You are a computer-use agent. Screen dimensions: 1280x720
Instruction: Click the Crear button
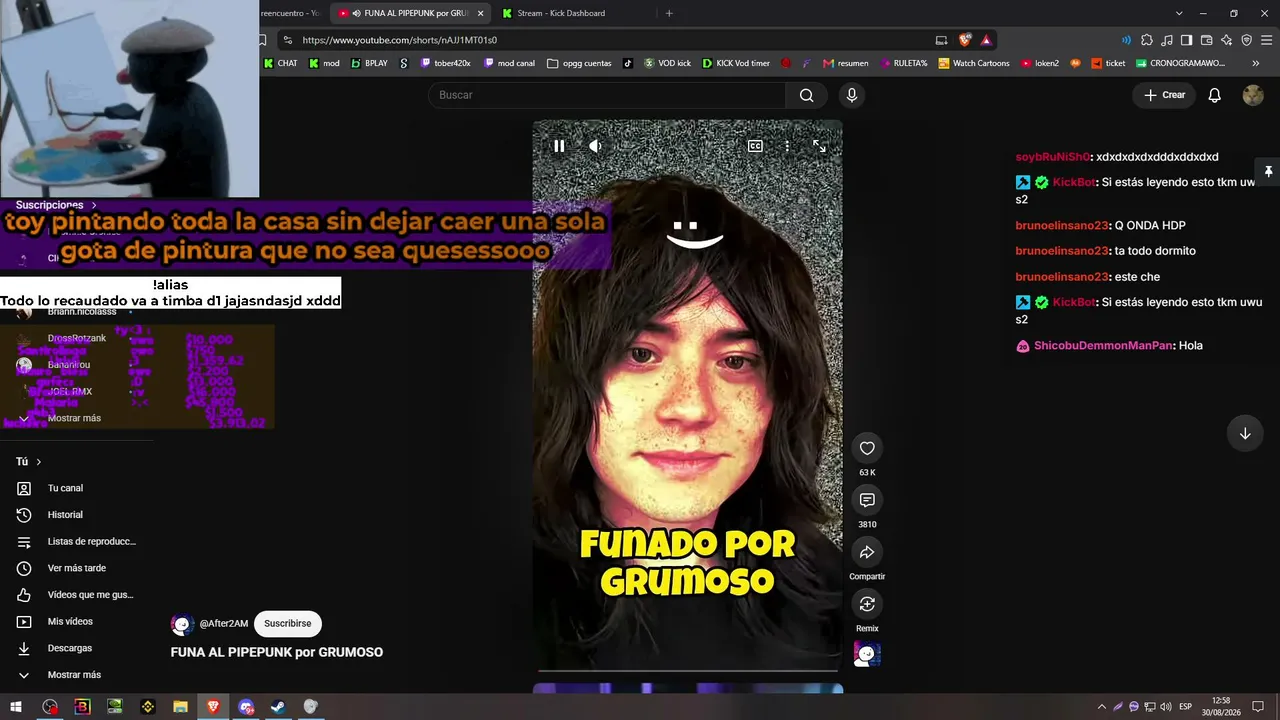click(x=1165, y=95)
